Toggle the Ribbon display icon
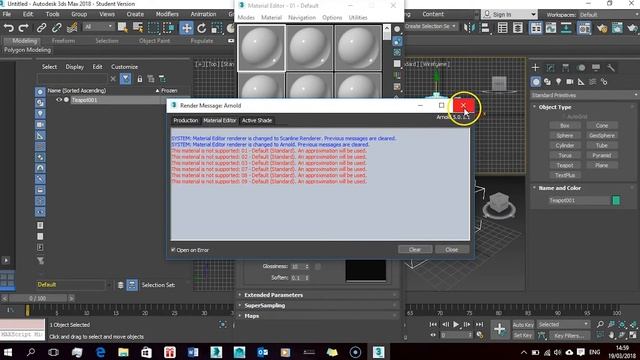Screen dimensions: 640x360 pyautogui.click(x=536, y=28)
